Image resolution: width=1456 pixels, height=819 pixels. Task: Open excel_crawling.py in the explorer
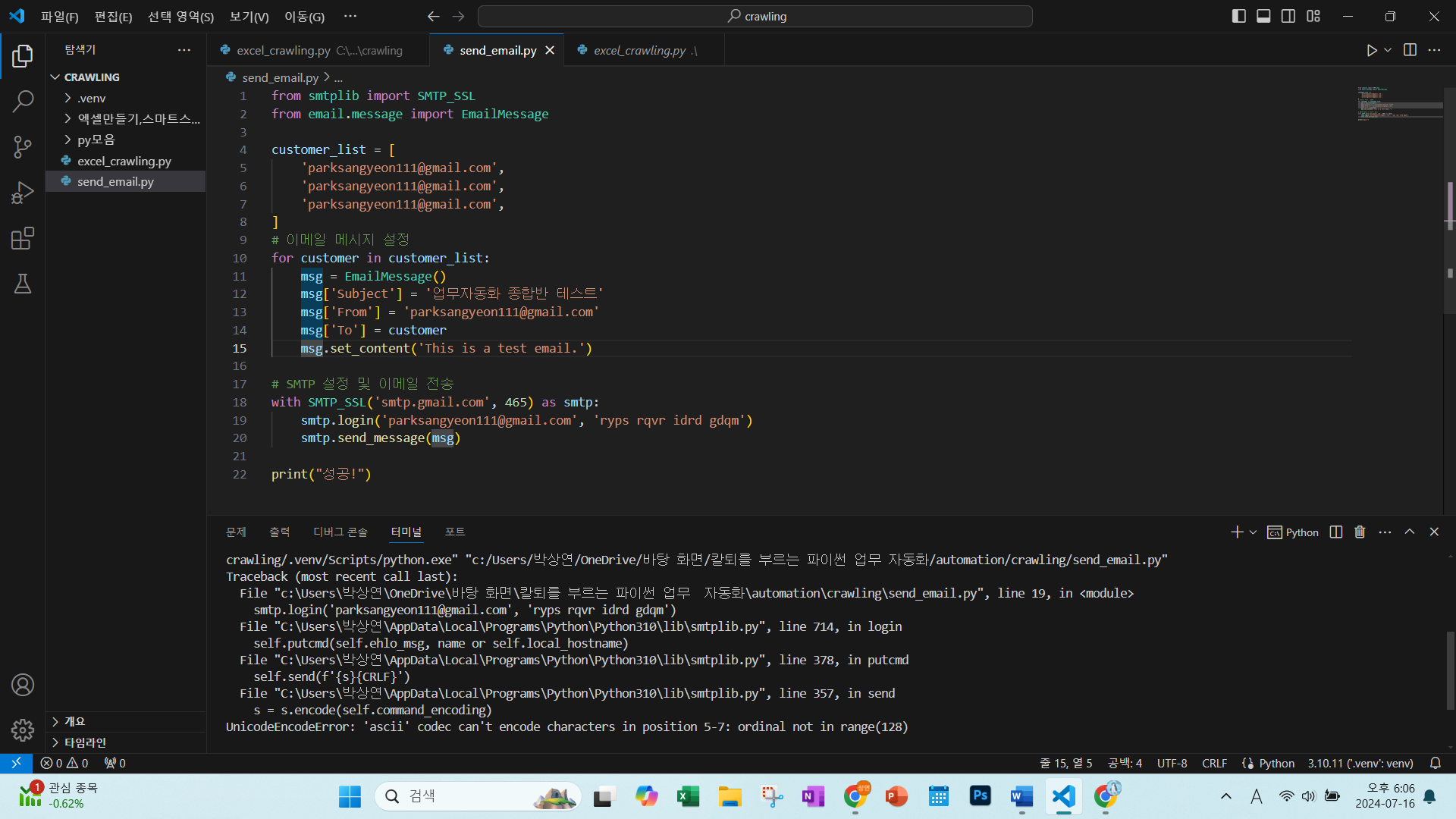click(124, 161)
